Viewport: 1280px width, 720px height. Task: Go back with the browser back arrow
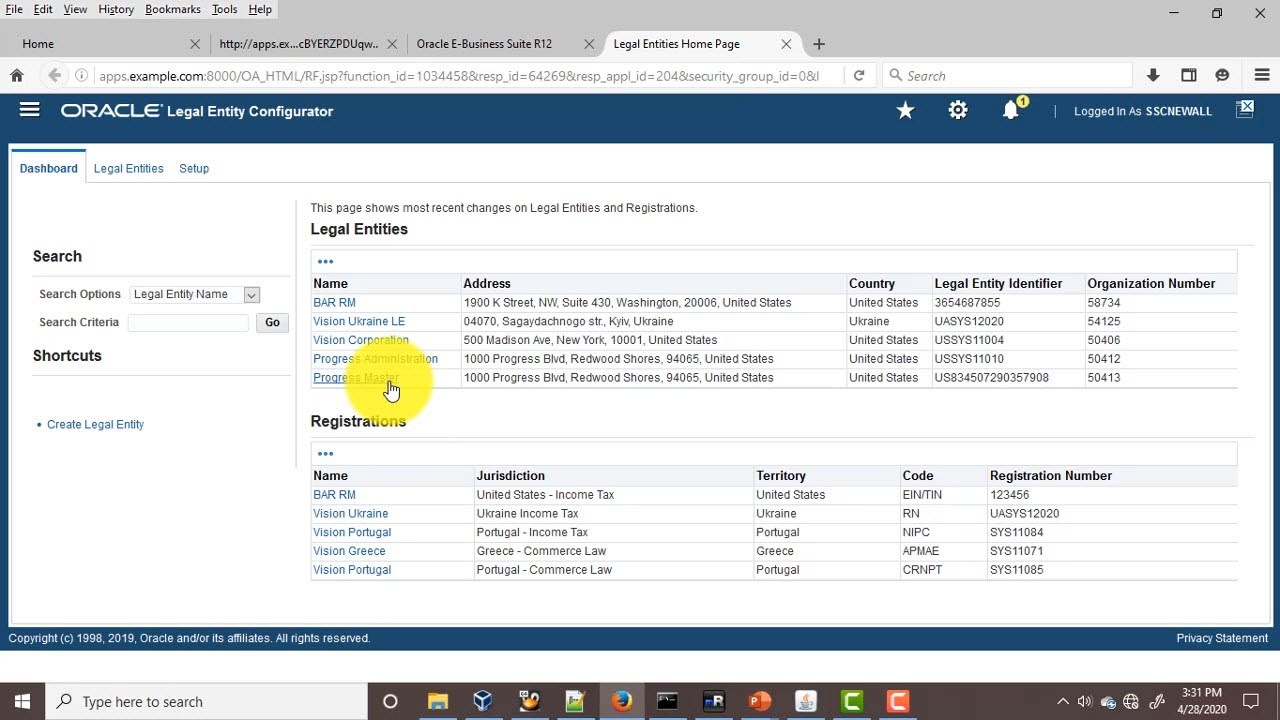coord(54,75)
